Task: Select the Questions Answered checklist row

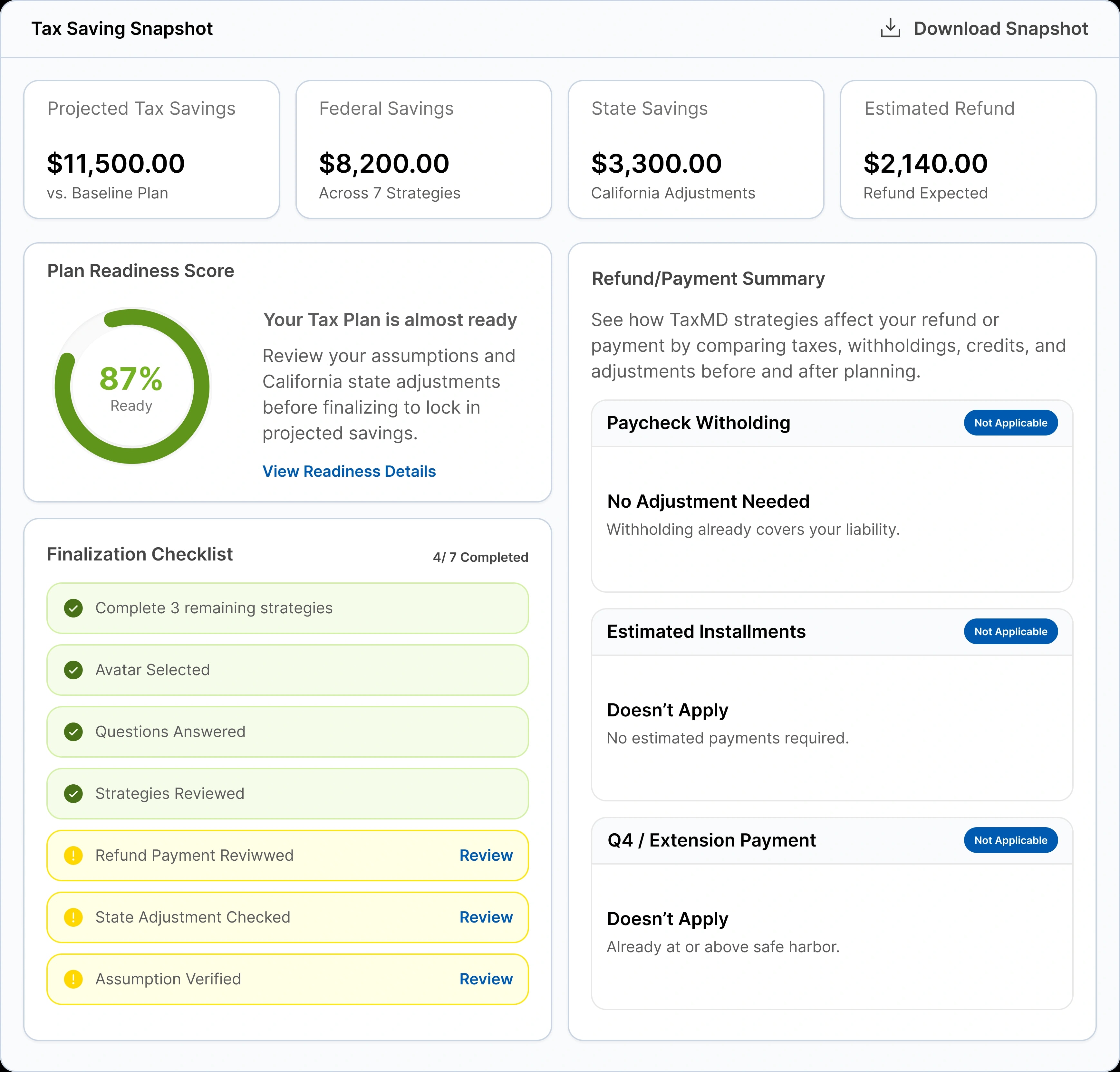Action: (287, 732)
